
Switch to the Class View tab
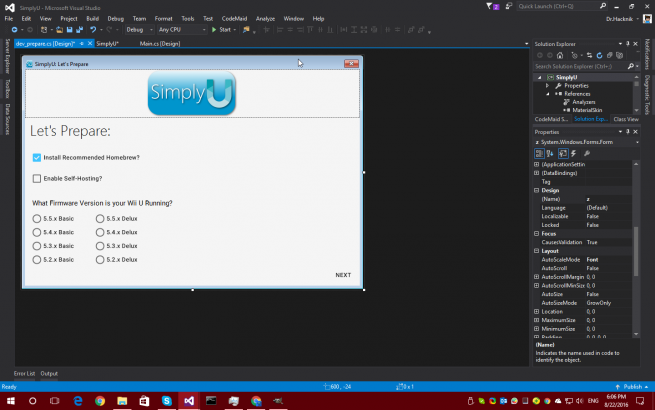[x=626, y=120]
